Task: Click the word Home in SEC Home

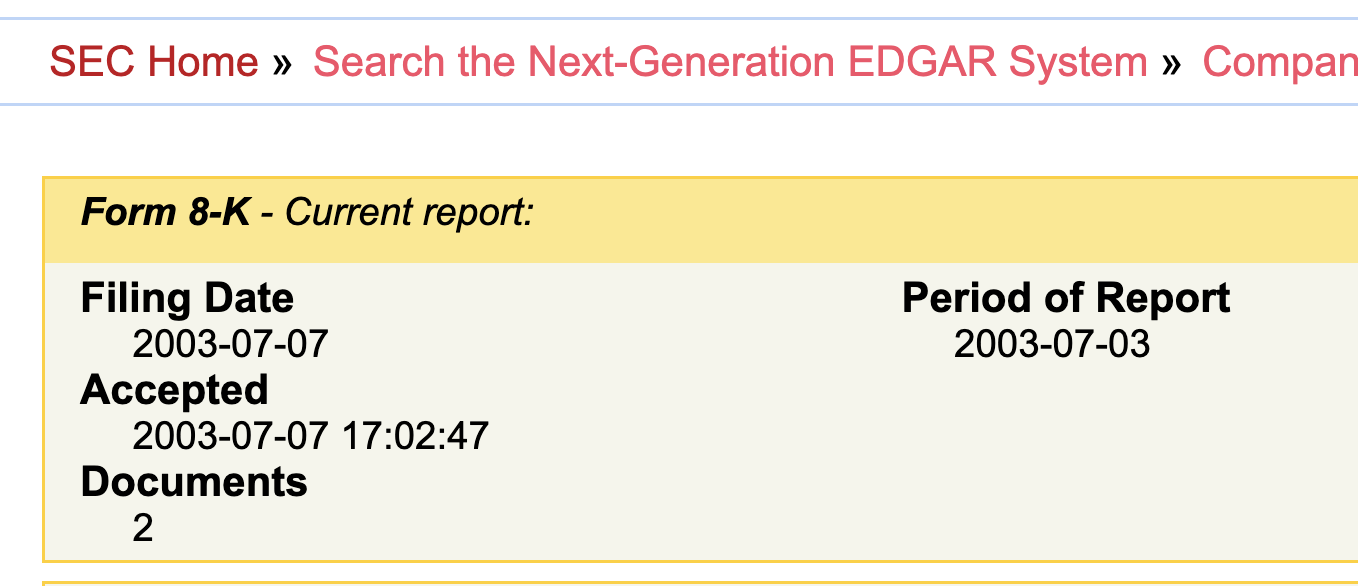Action: pos(202,62)
